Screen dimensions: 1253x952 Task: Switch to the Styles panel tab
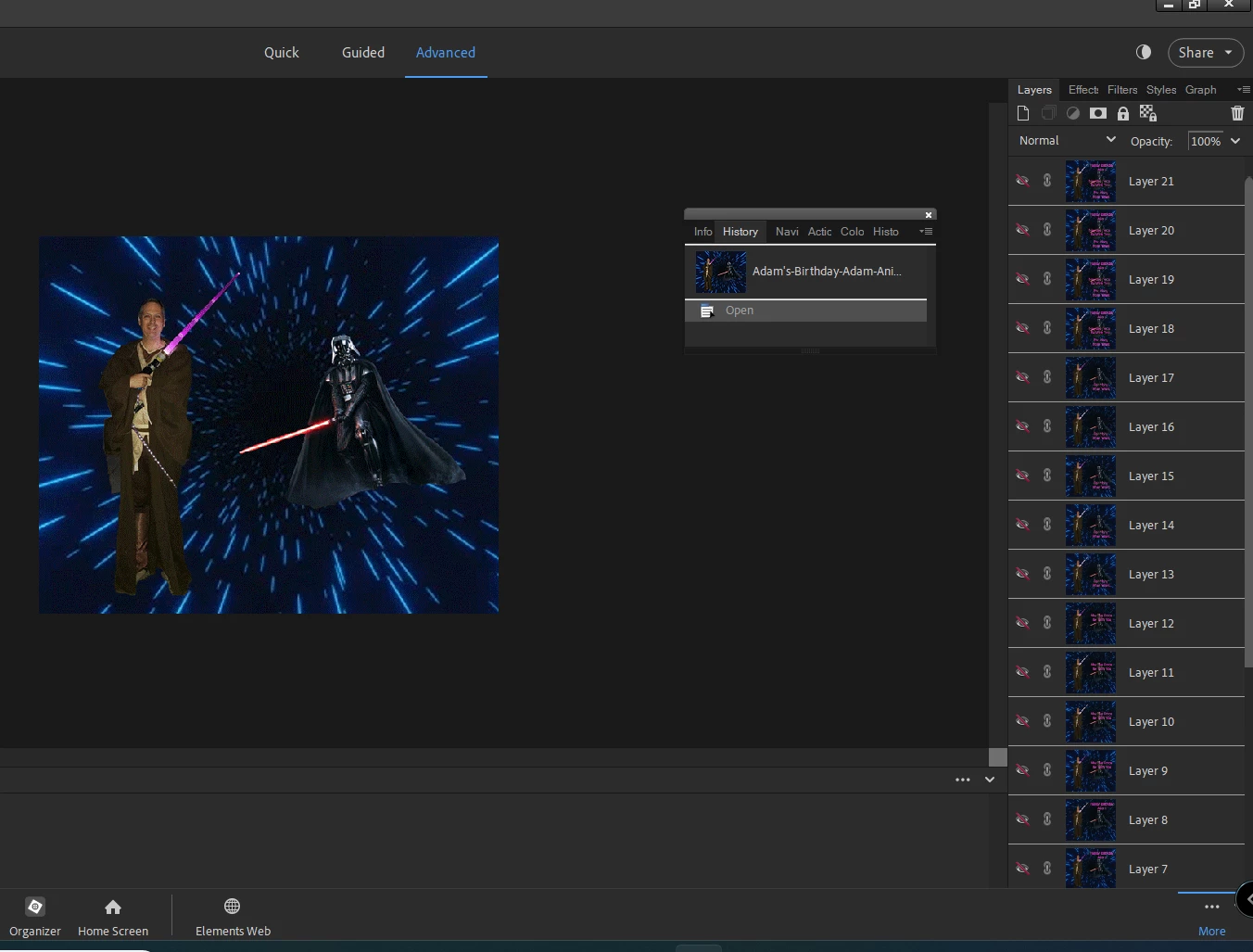pyautogui.click(x=1161, y=90)
